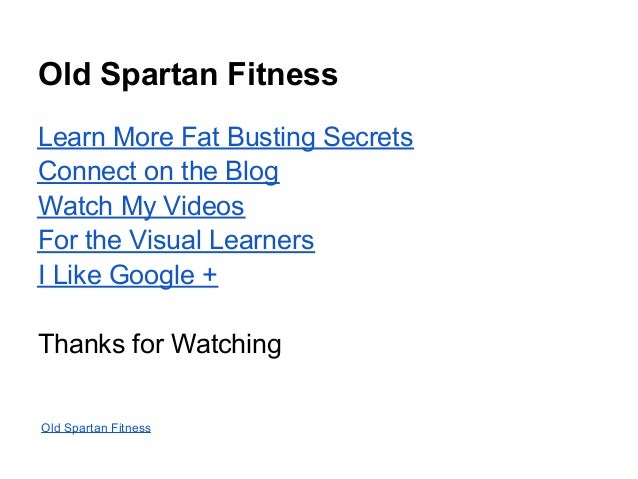Follow the Connect on the Blog link
Image resolution: width=638 pixels, height=479 pixels.
pos(158,171)
